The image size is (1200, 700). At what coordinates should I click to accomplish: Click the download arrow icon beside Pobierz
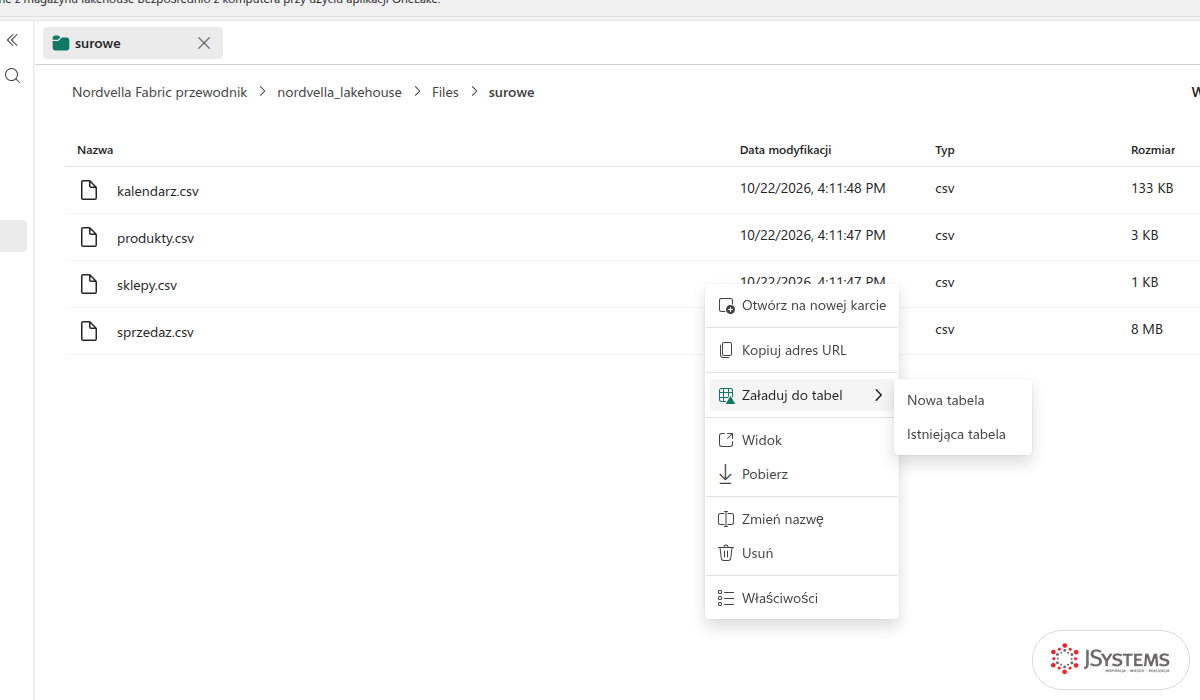(x=727, y=474)
